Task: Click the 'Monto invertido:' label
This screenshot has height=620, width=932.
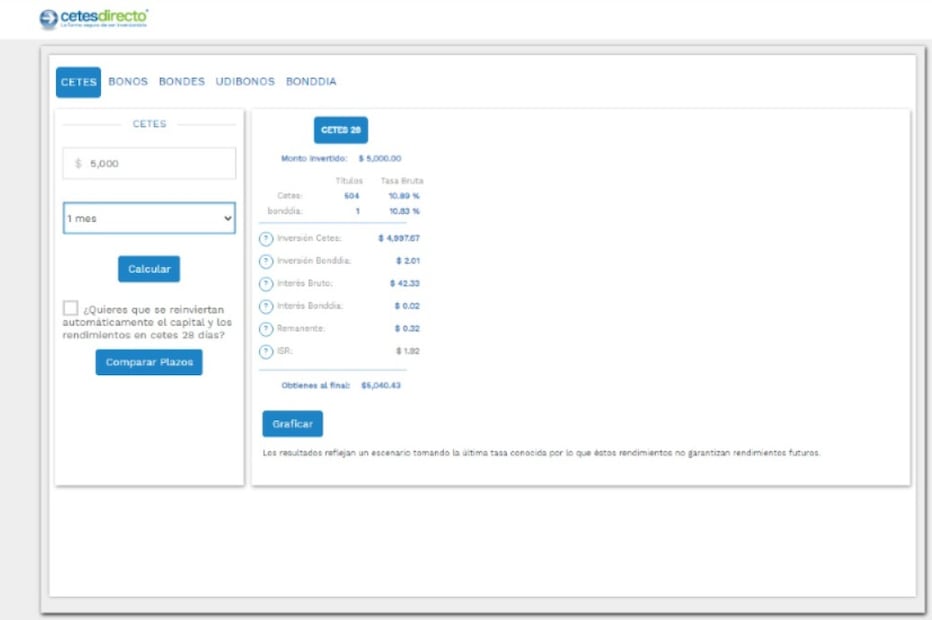Action: click(x=314, y=159)
